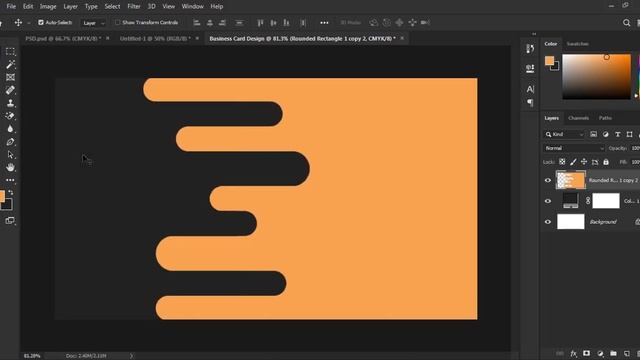Open the Search magnifier icon
This screenshot has width=640, height=360.
click(627, 23)
